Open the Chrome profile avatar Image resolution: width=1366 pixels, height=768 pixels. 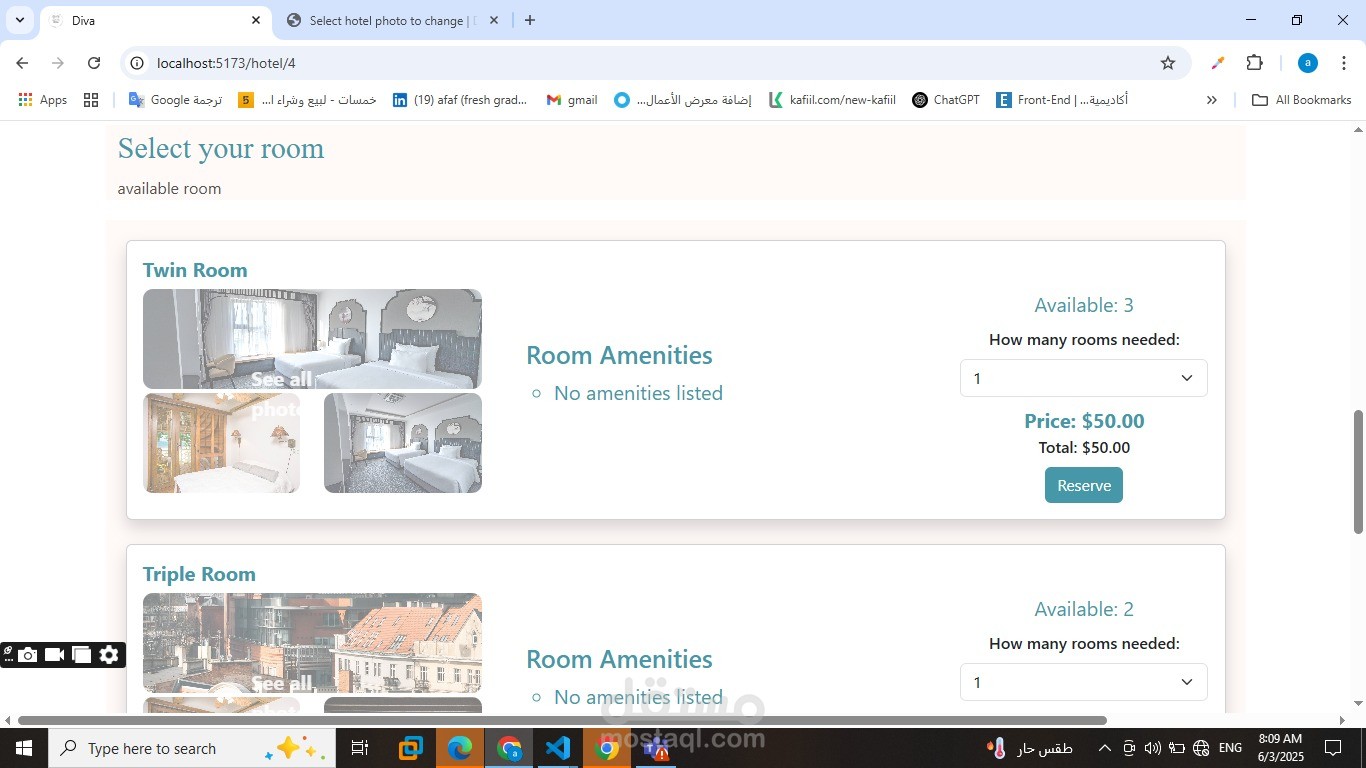point(1307,63)
